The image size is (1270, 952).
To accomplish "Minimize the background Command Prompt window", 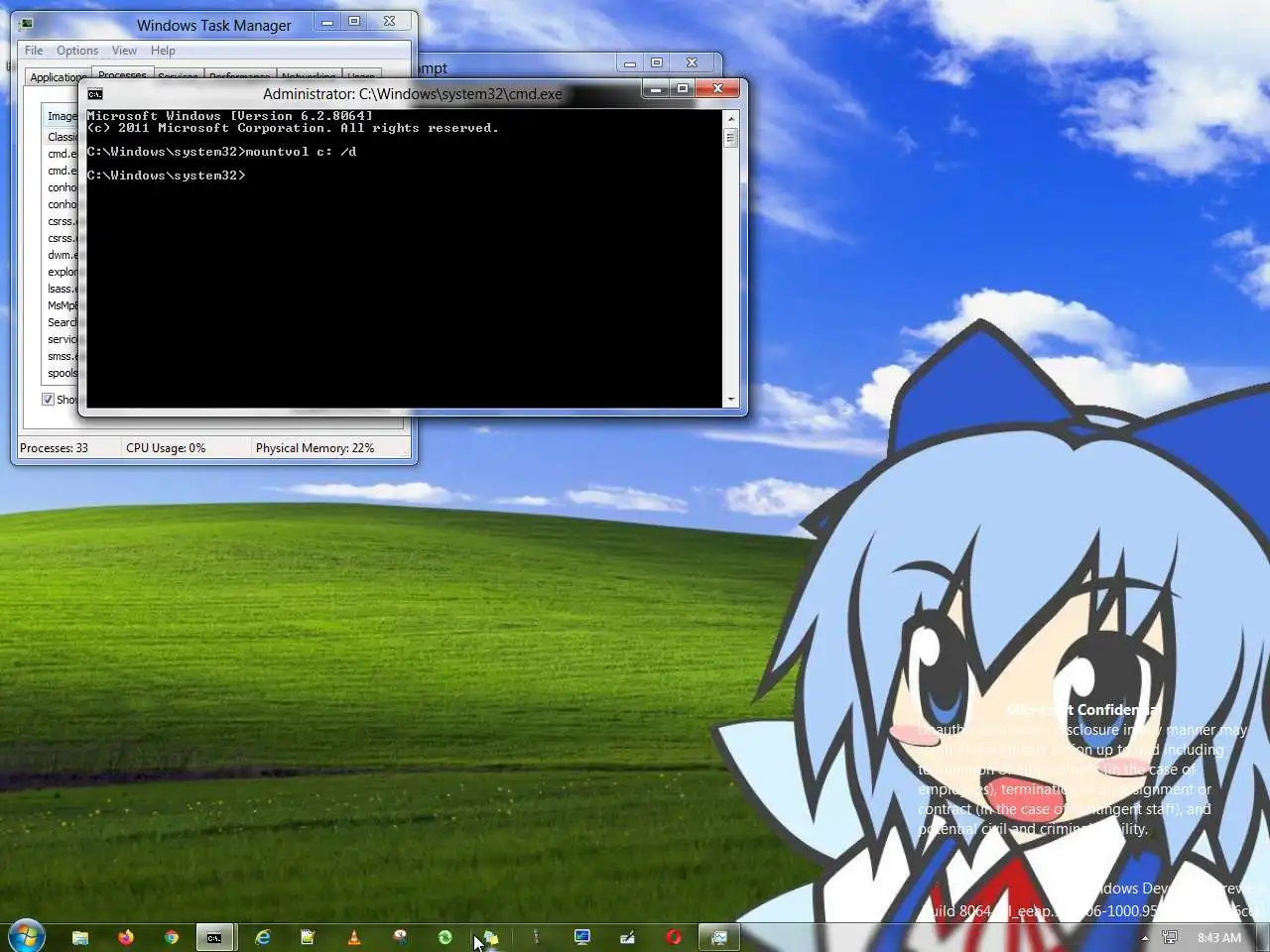I will pyautogui.click(x=630, y=62).
